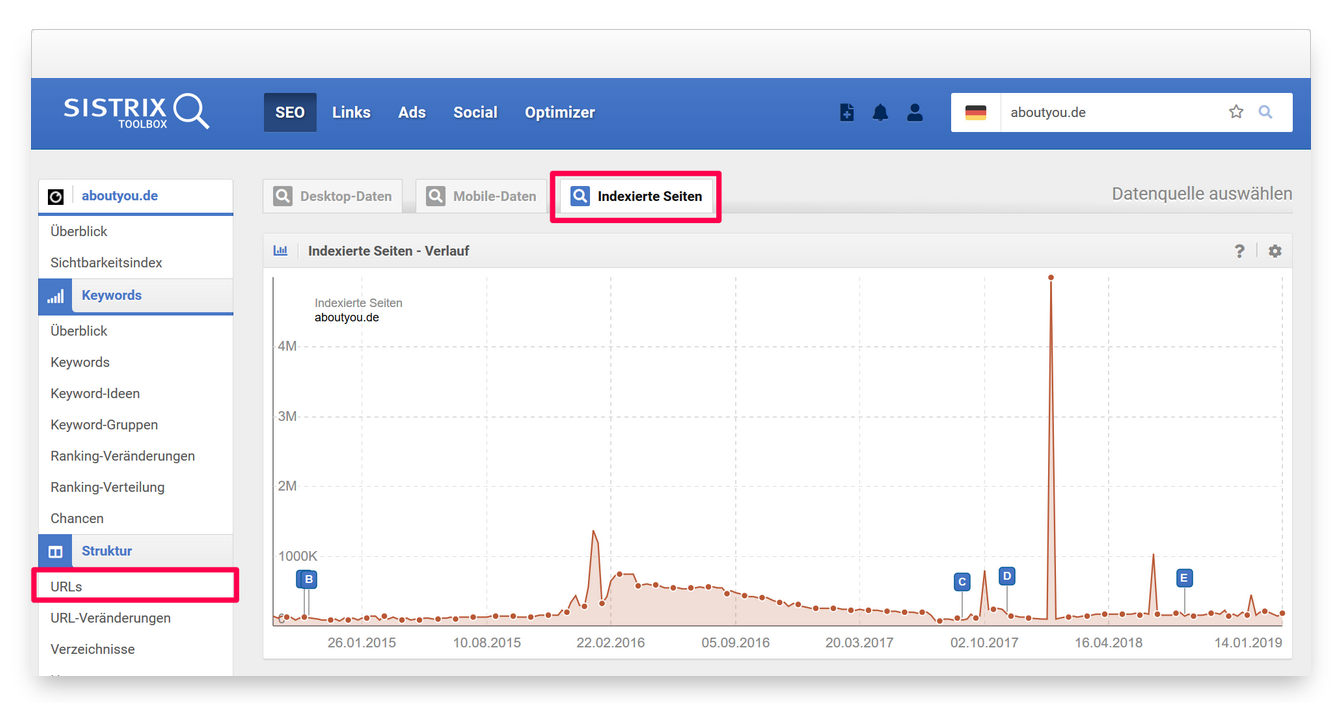This screenshot has width=1337, height=703.
Task: Open the add document icon in header
Action: click(x=847, y=113)
